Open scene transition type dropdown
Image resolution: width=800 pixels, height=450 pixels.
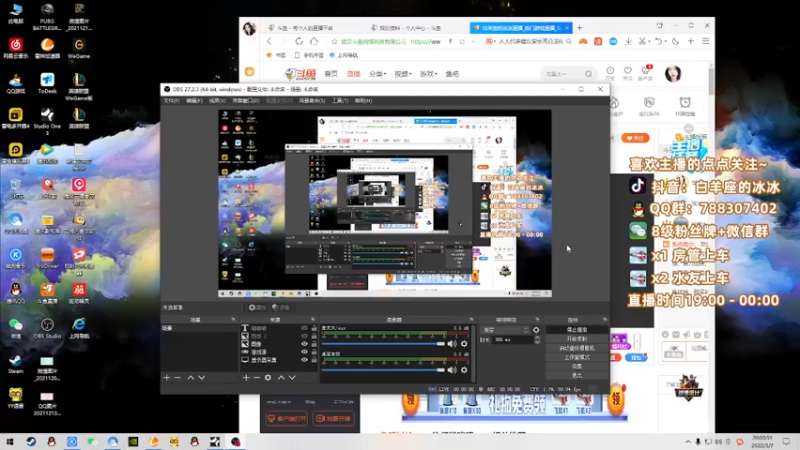pos(506,330)
